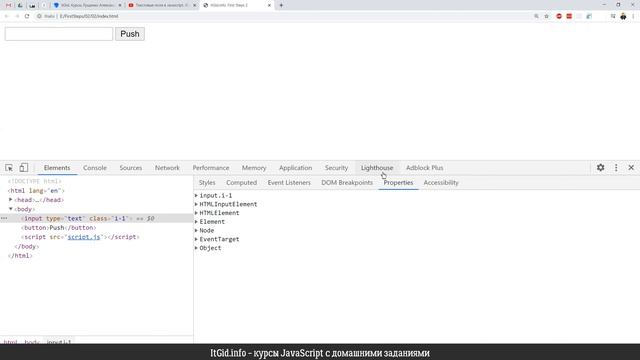Screen dimensions: 640x360
Task: Collapse the body node in DOM tree
Action: pos(11,209)
